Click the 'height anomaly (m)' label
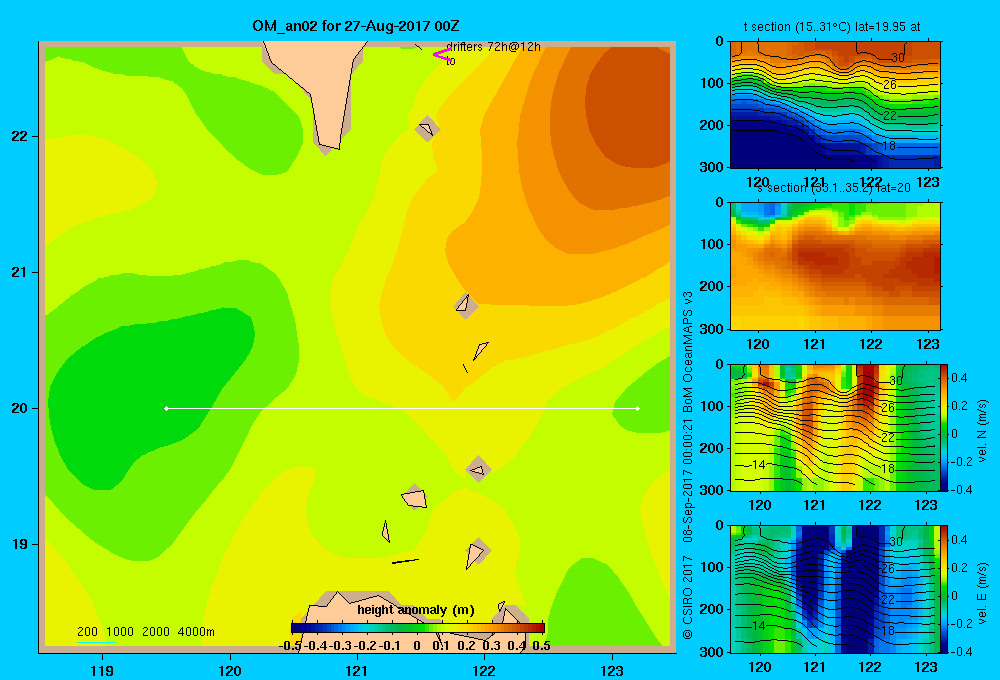Image resolution: width=1000 pixels, height=680 pixels. tap(416, 610)
